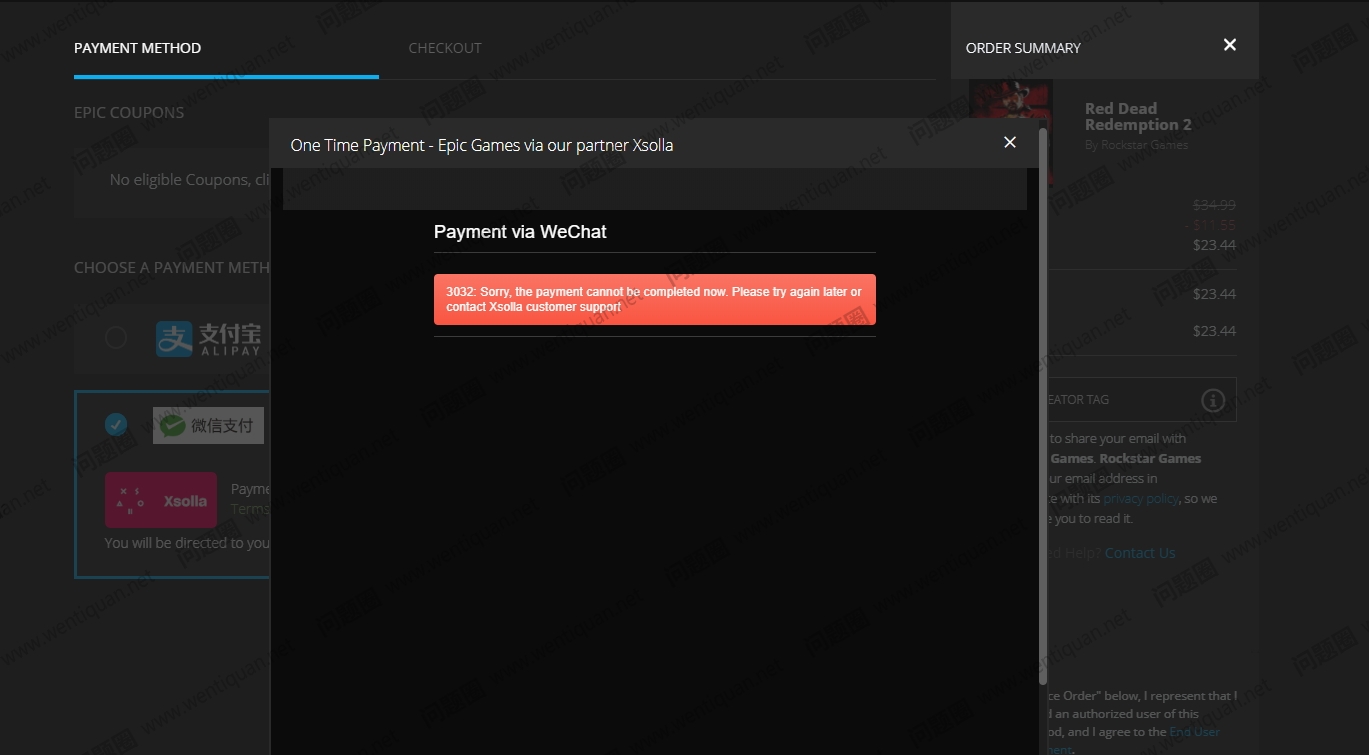The image size is (1369, 755).
Task: Click the Red Dead Redemption 2 title
Action: (1137, 117)
